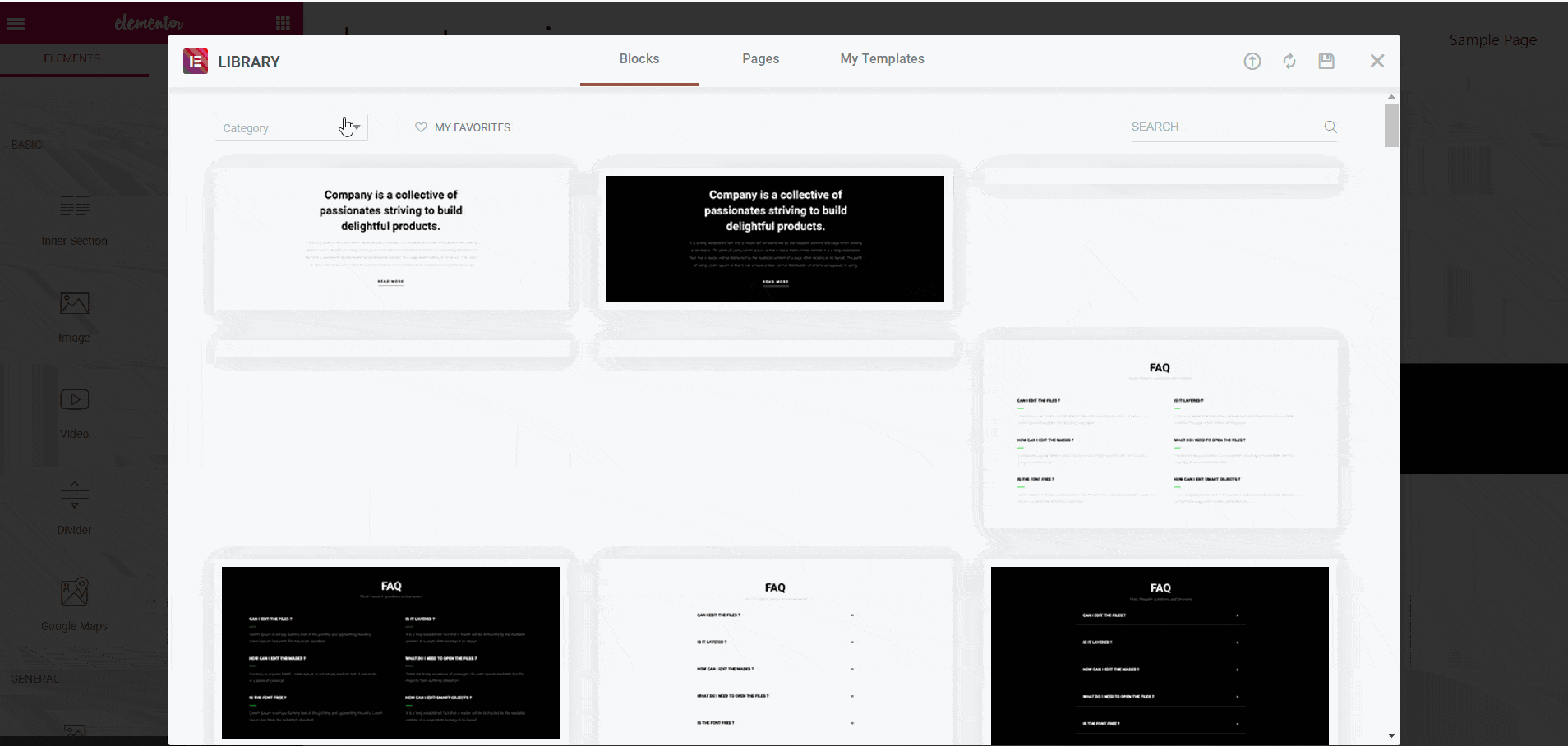Click the save template icon

[x=1326, y=61]
